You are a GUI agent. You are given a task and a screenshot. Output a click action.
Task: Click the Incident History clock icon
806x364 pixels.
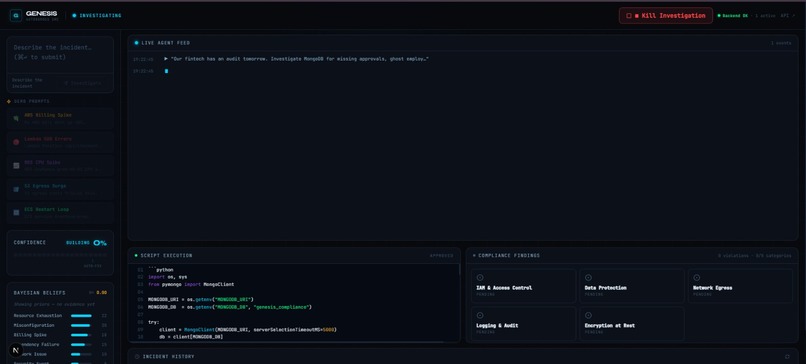pyautogui.click(x=137, y=356)
